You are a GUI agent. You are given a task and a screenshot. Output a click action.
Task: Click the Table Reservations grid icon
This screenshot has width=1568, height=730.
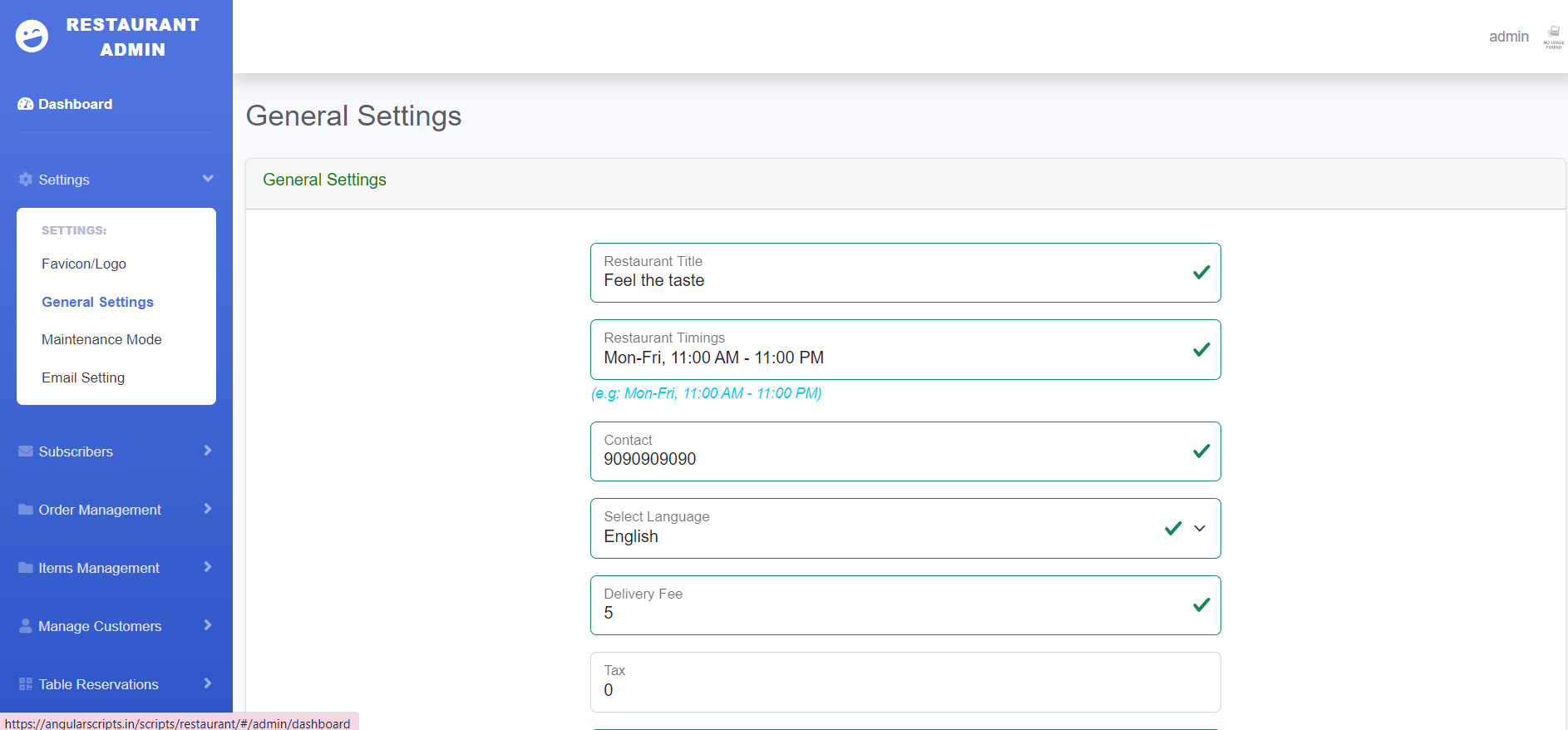pos(26,684)
